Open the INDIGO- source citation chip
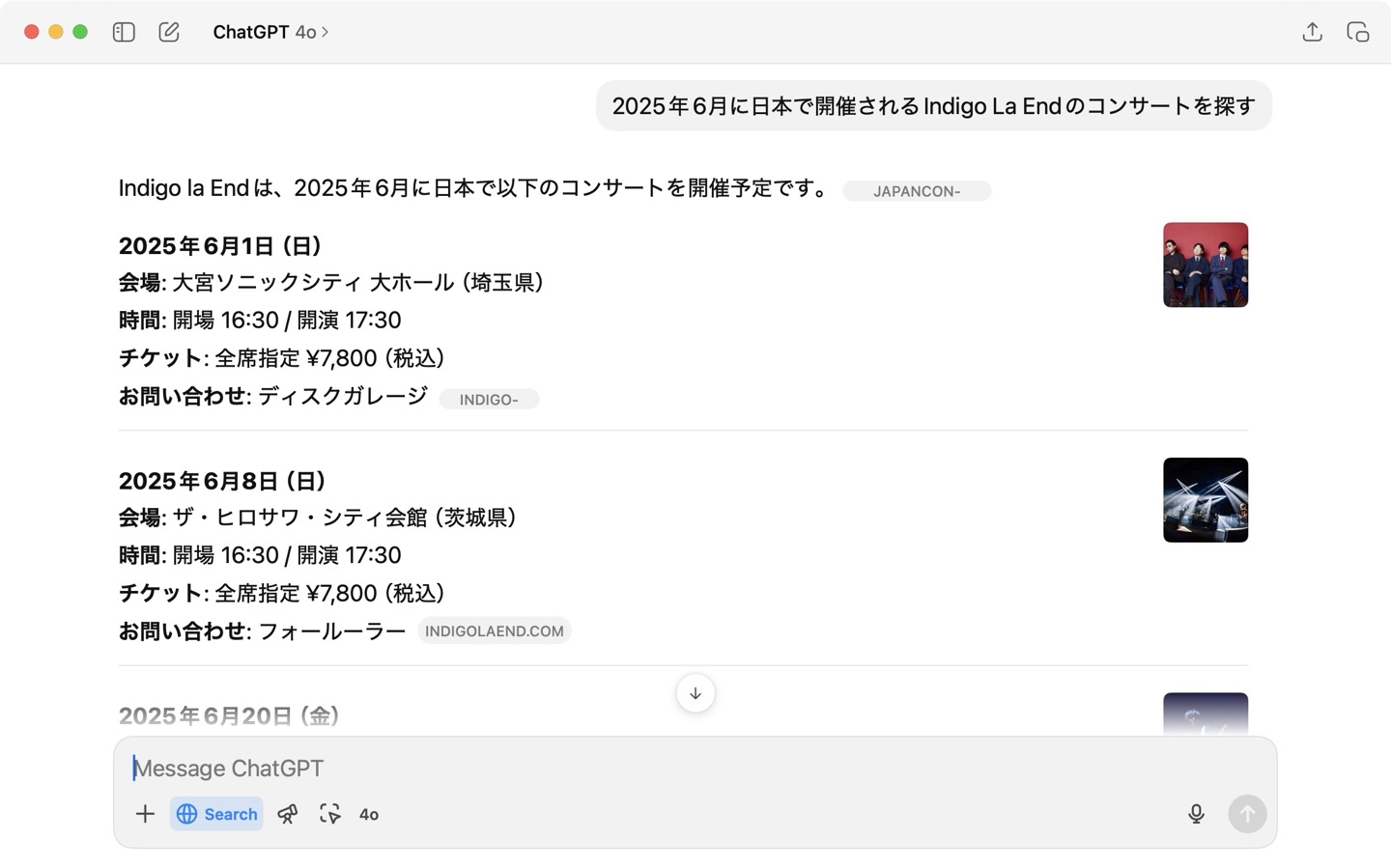Viewport: 1391px width, 868px height. (489, 400)
